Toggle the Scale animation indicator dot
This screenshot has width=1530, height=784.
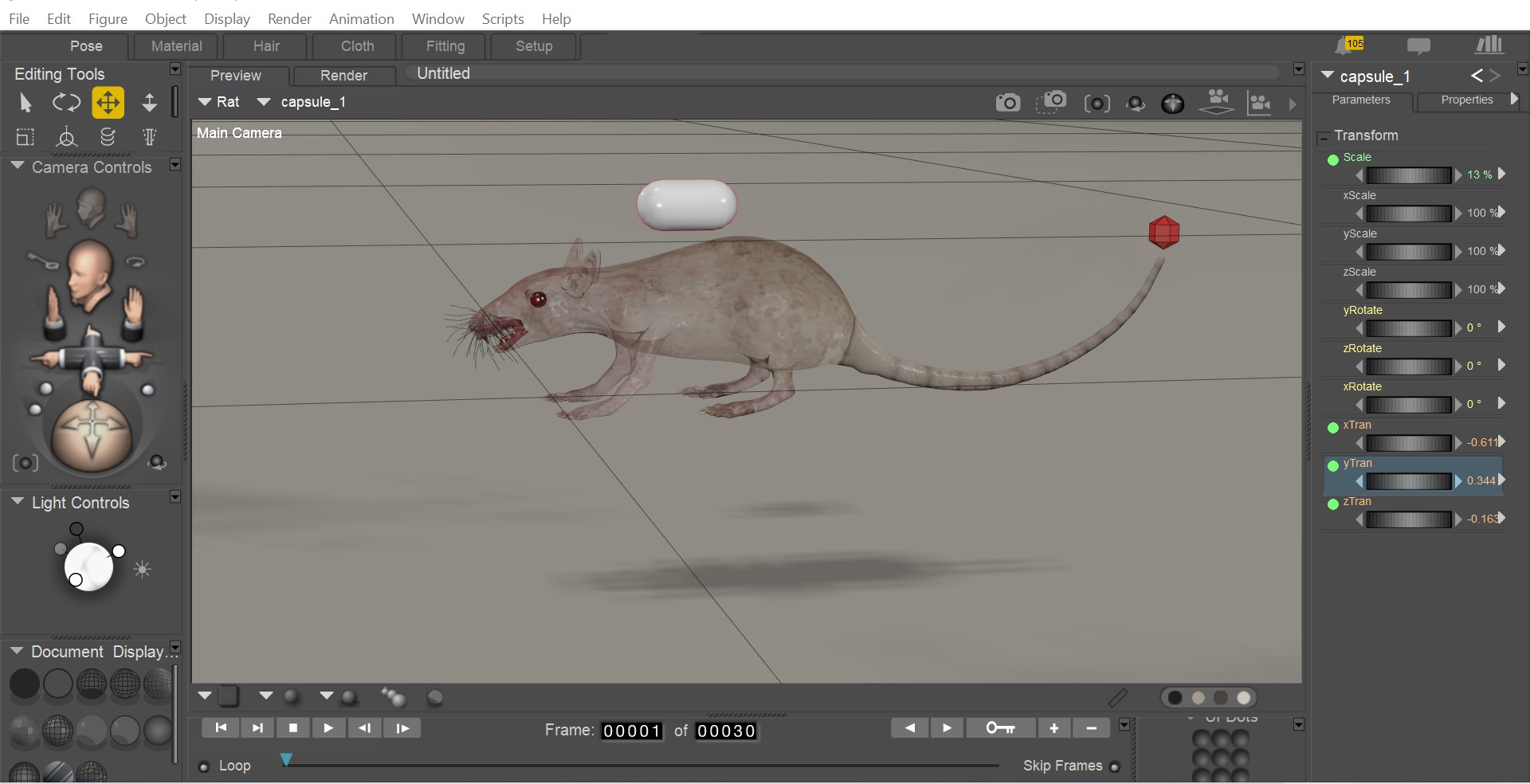click(x=1332, y=159)
